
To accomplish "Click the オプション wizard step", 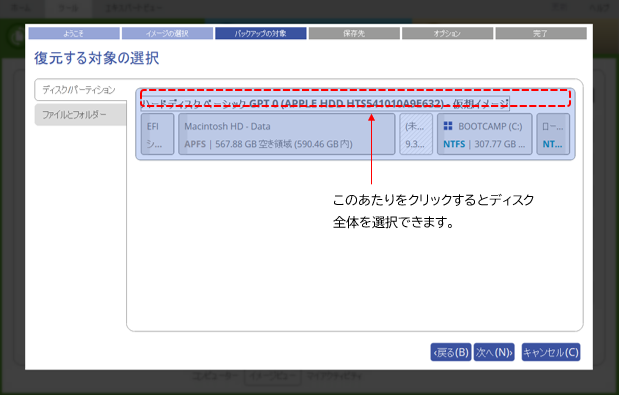I will coord(447,34).
